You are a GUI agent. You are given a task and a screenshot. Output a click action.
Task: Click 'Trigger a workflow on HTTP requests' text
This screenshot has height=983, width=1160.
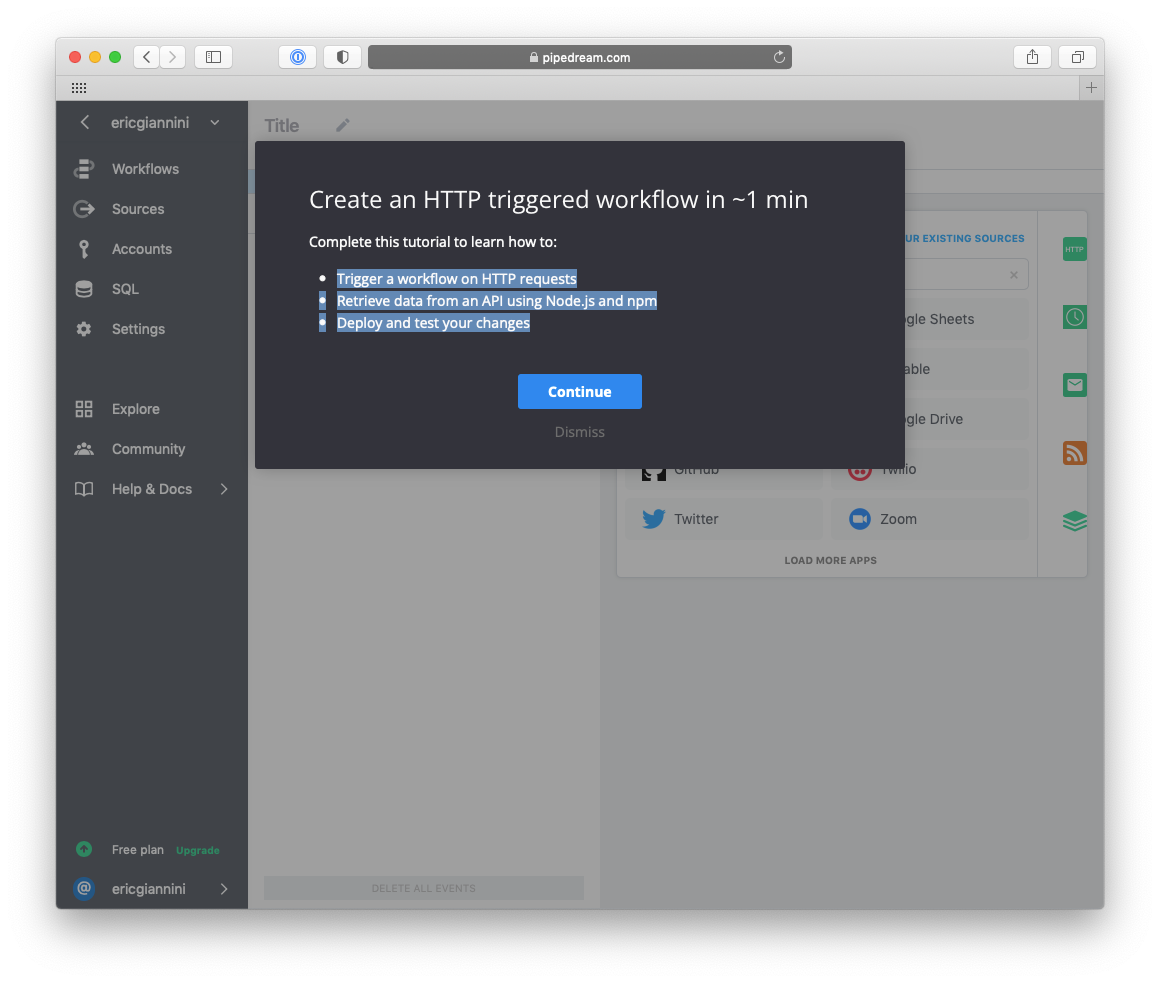(456, 279)
